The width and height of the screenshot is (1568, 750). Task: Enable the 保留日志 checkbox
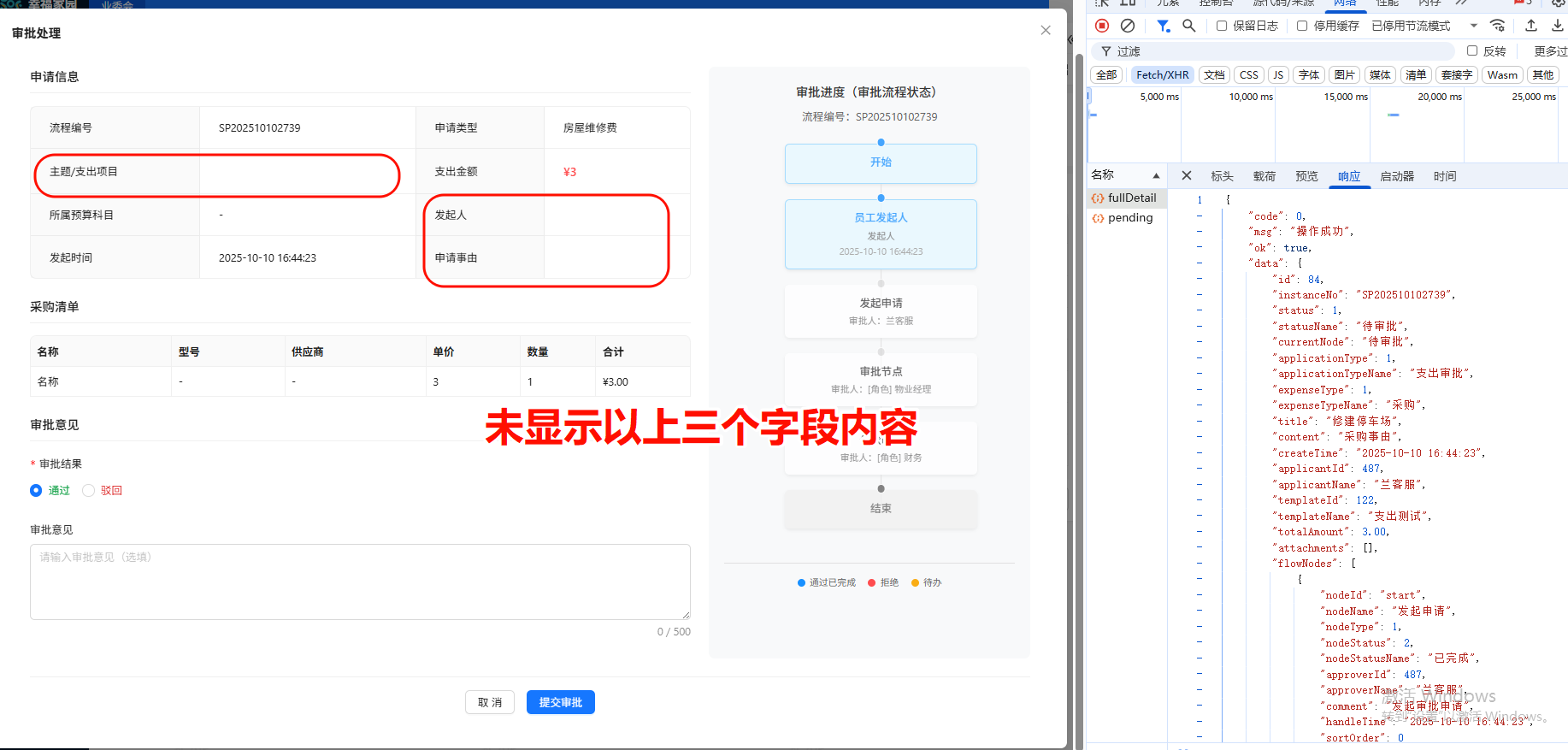point(1222,26)
